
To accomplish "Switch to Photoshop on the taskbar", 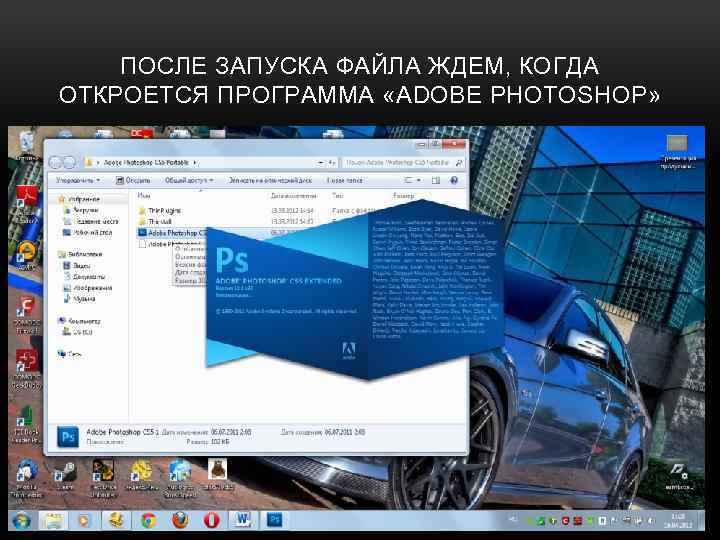I will pos(275,521).
